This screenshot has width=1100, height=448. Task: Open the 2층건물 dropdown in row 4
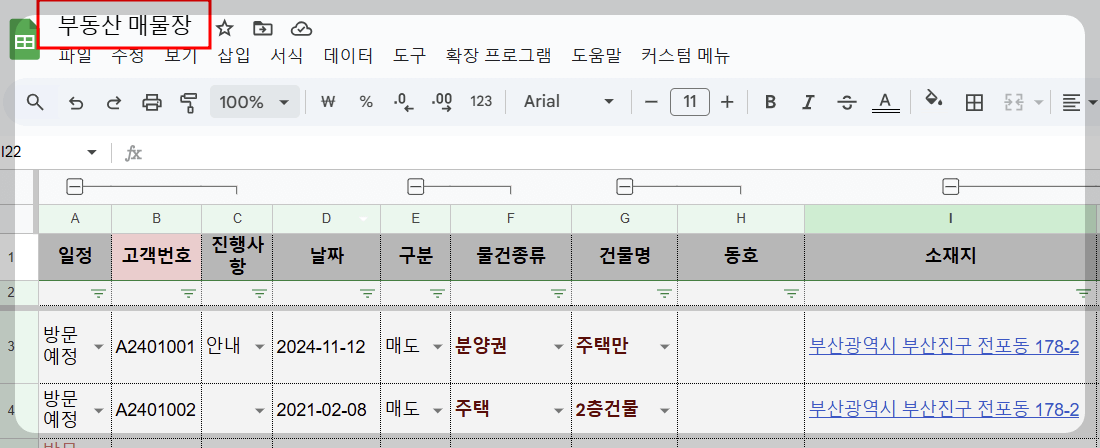coord(665,410)
